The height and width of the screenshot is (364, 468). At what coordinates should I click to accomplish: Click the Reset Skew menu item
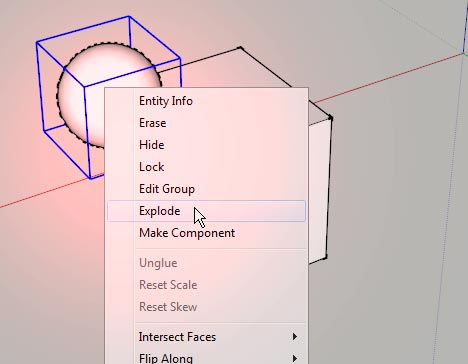tap(206, 307)
